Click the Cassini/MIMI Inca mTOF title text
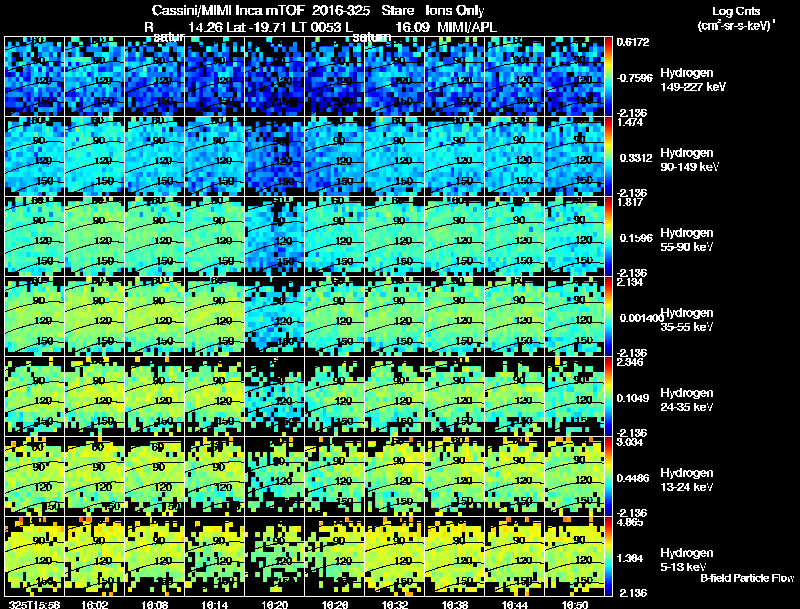The image size is (800, 609). pyautogui.click(x=228, y=11)
